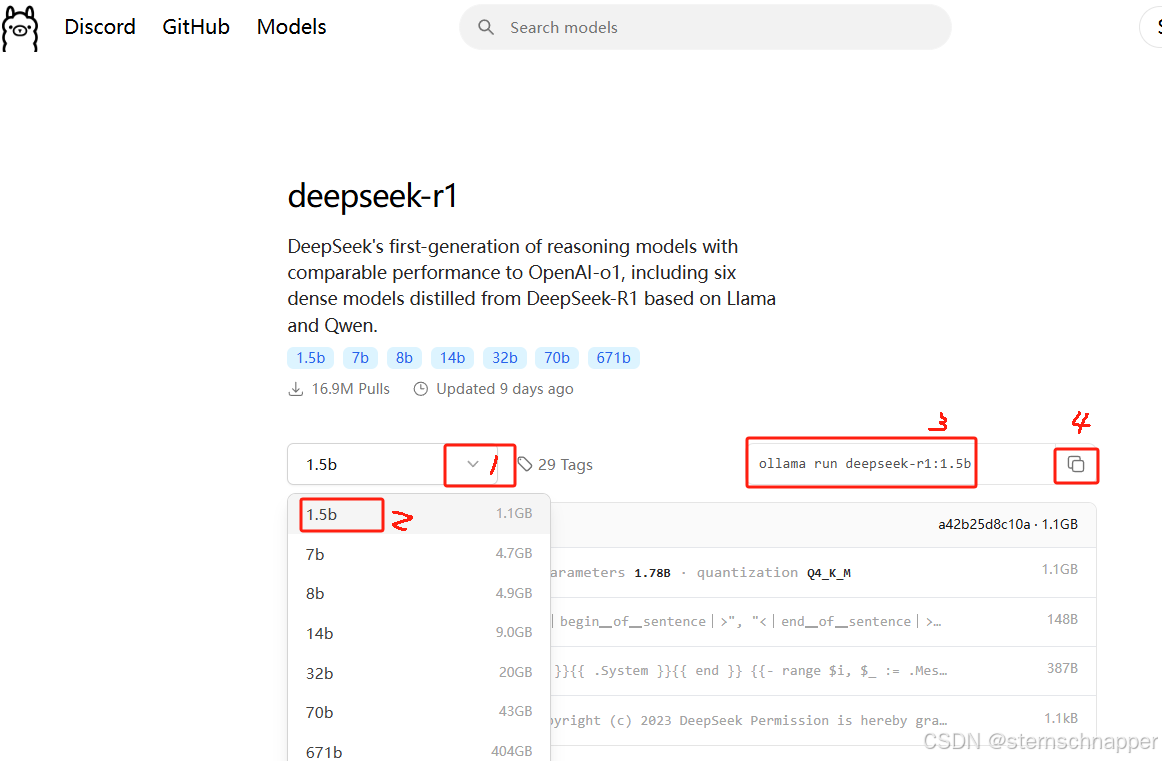Select the 70b size tag badge
1162x761 pixels.
557,358
